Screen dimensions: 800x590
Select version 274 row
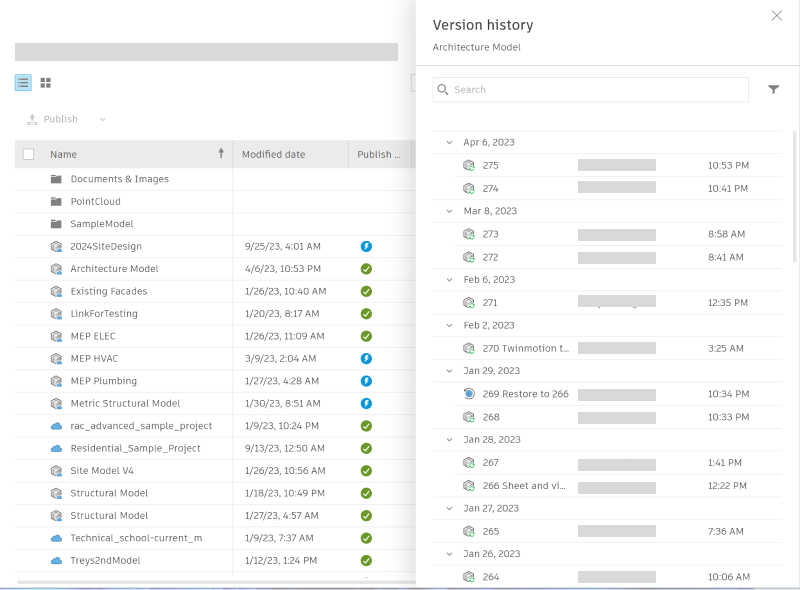(607, 188)
